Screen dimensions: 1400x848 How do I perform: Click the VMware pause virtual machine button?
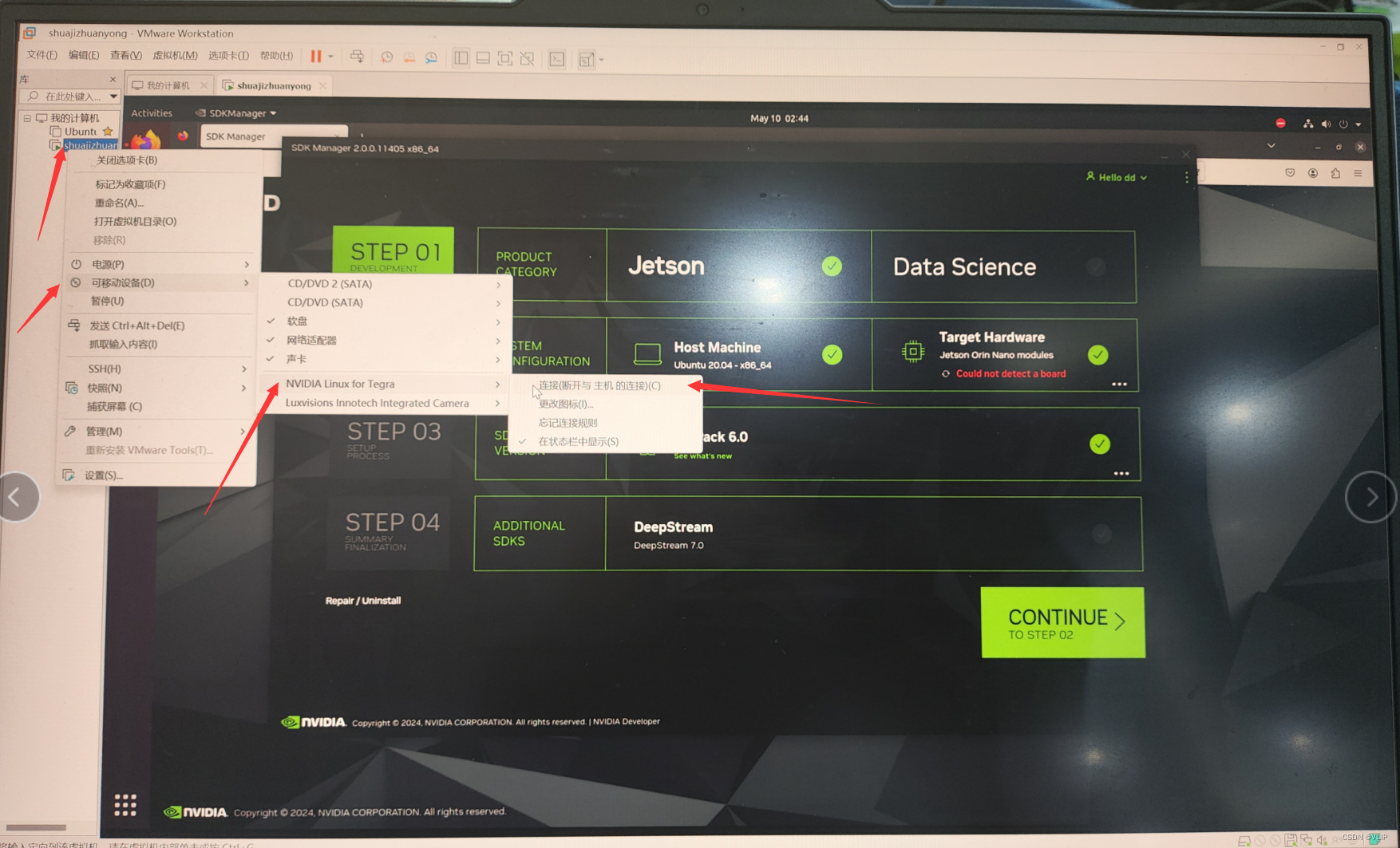(x=316, y=57)
